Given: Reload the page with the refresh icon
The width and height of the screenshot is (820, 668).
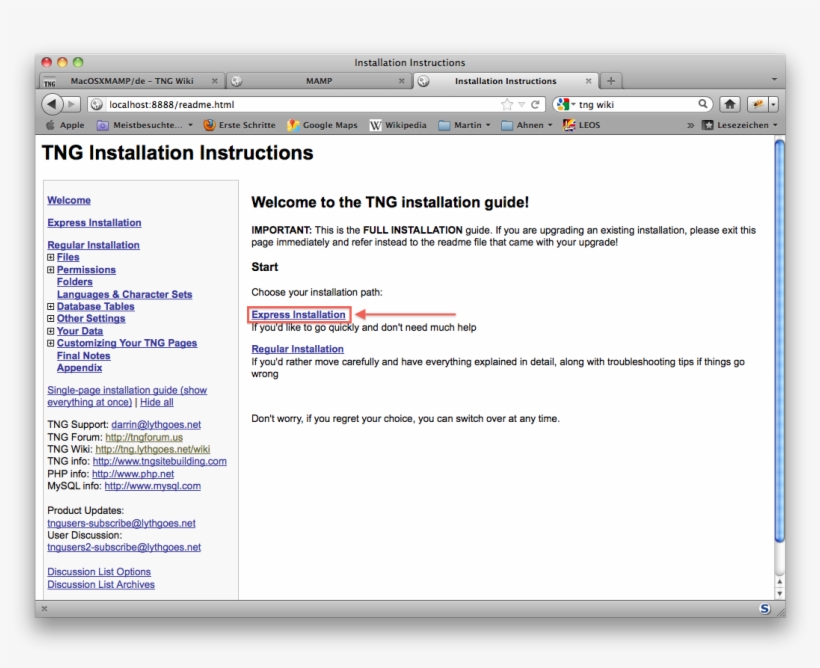Looking at the screenshot, I should pyautogui.click(x=535, y=105).
